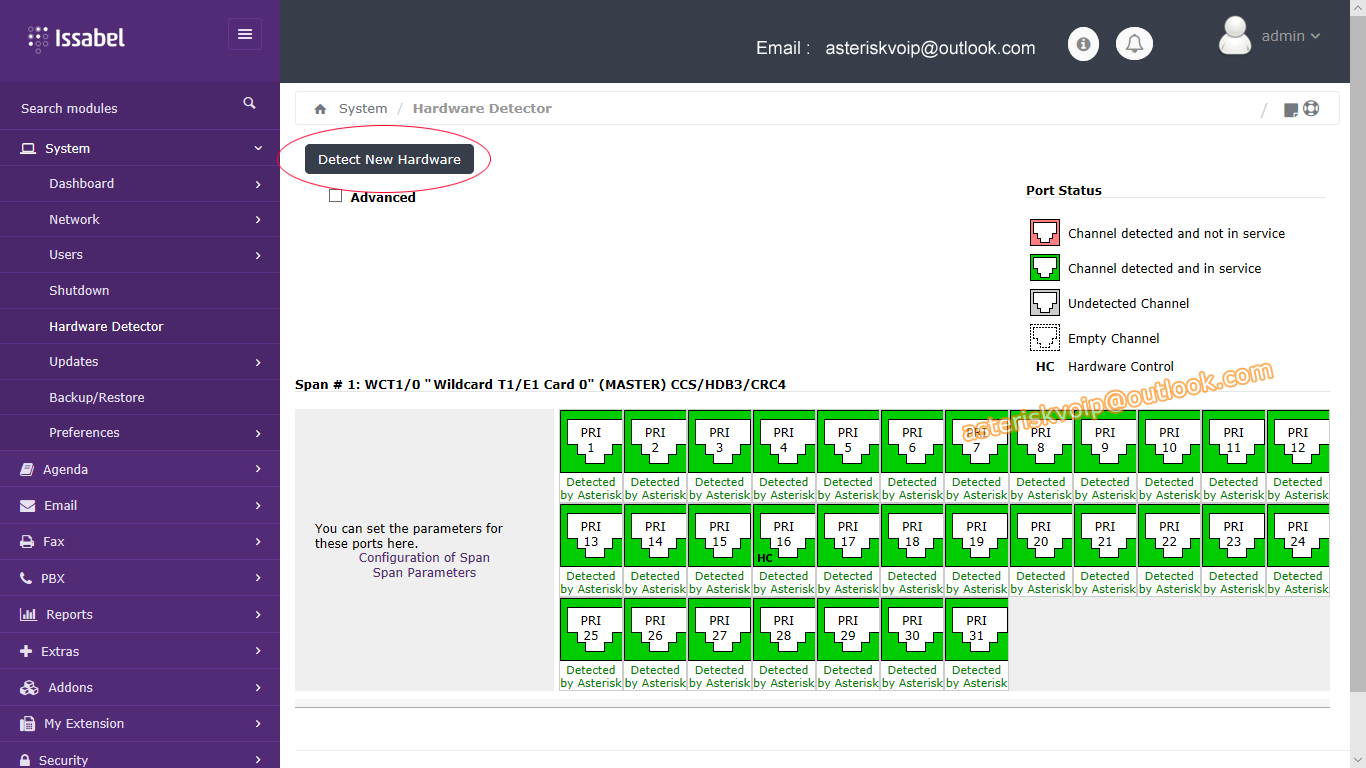
Task: Click the help lifebuoy icon
Action: pos(1311,109)
